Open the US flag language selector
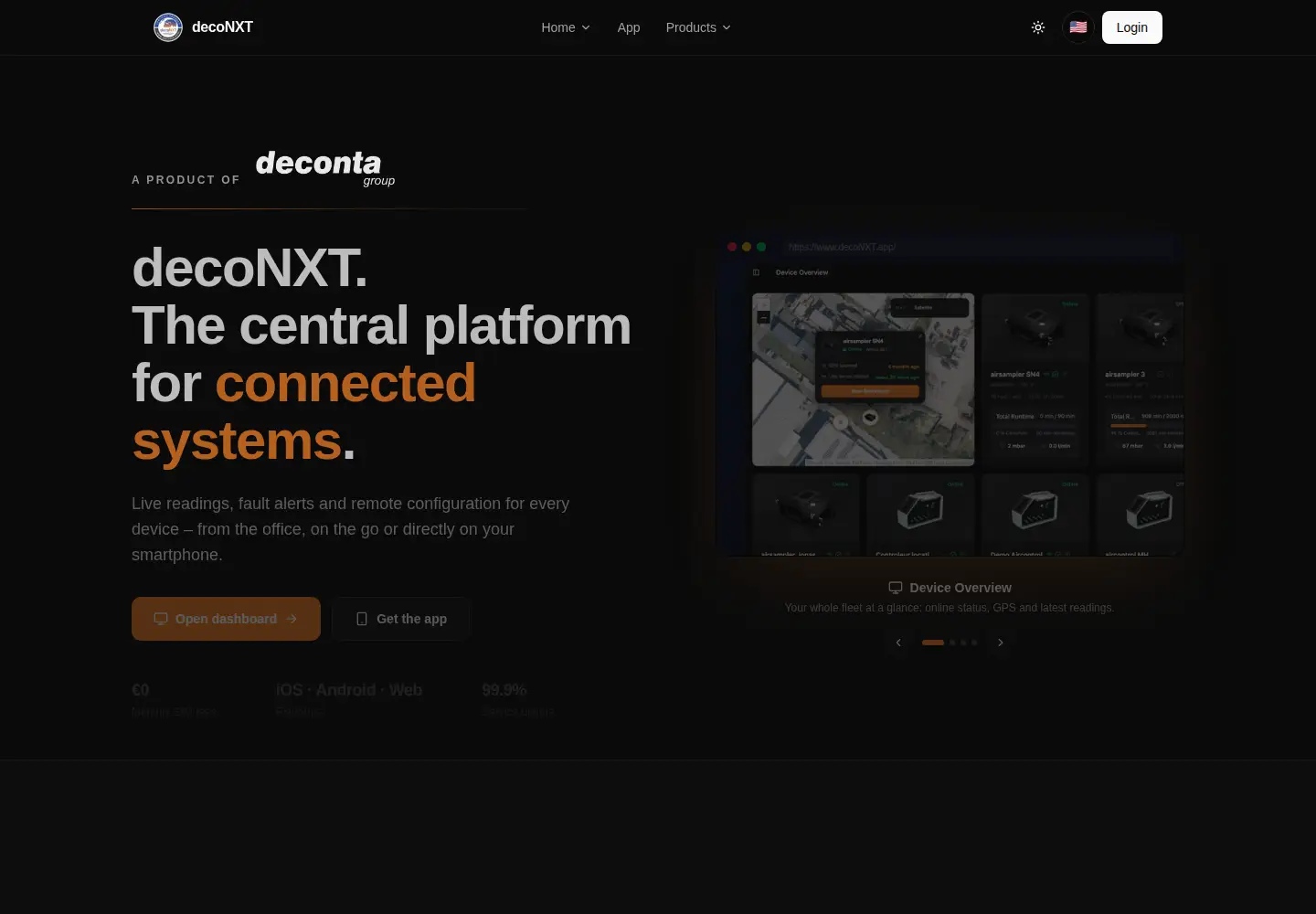 (1078, 27)
